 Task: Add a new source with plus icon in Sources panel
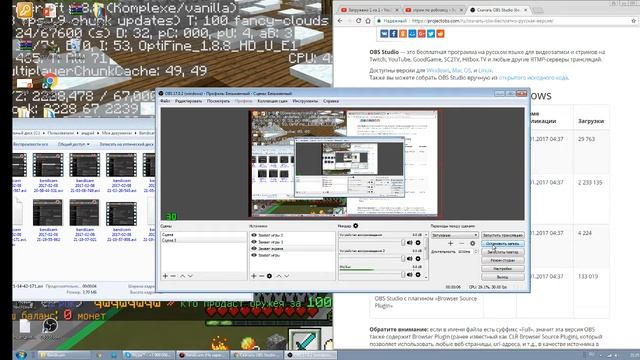253,276
